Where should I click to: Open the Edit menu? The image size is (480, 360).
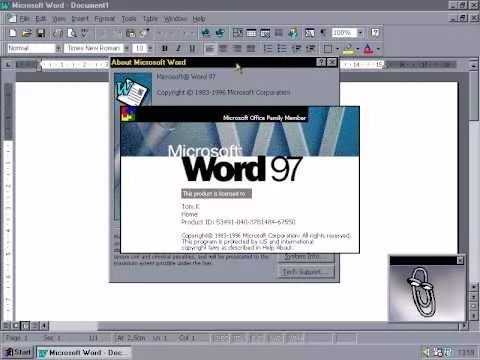pyautogui.click(x=41, y=19)
